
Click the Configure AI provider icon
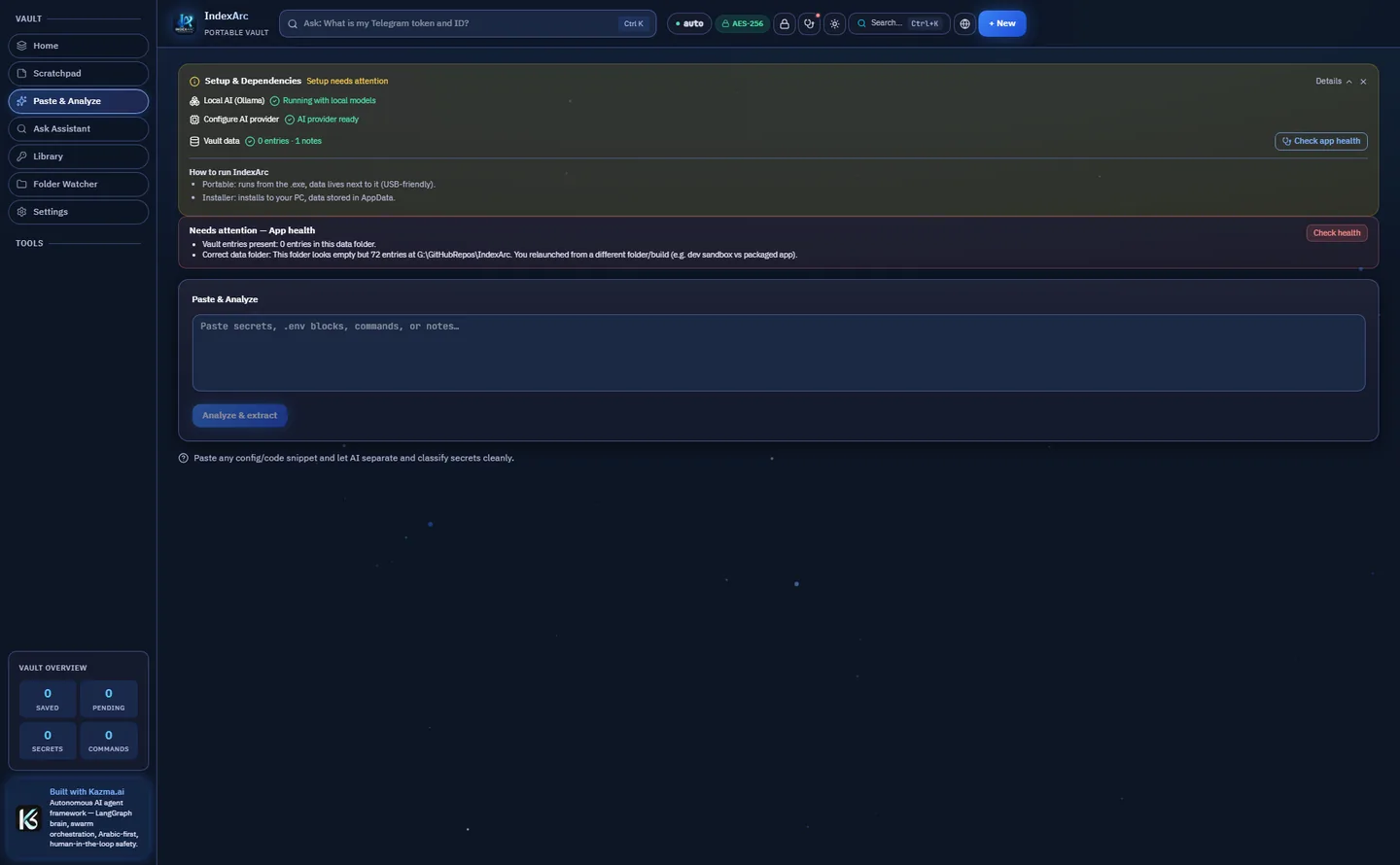click(194, 120)
